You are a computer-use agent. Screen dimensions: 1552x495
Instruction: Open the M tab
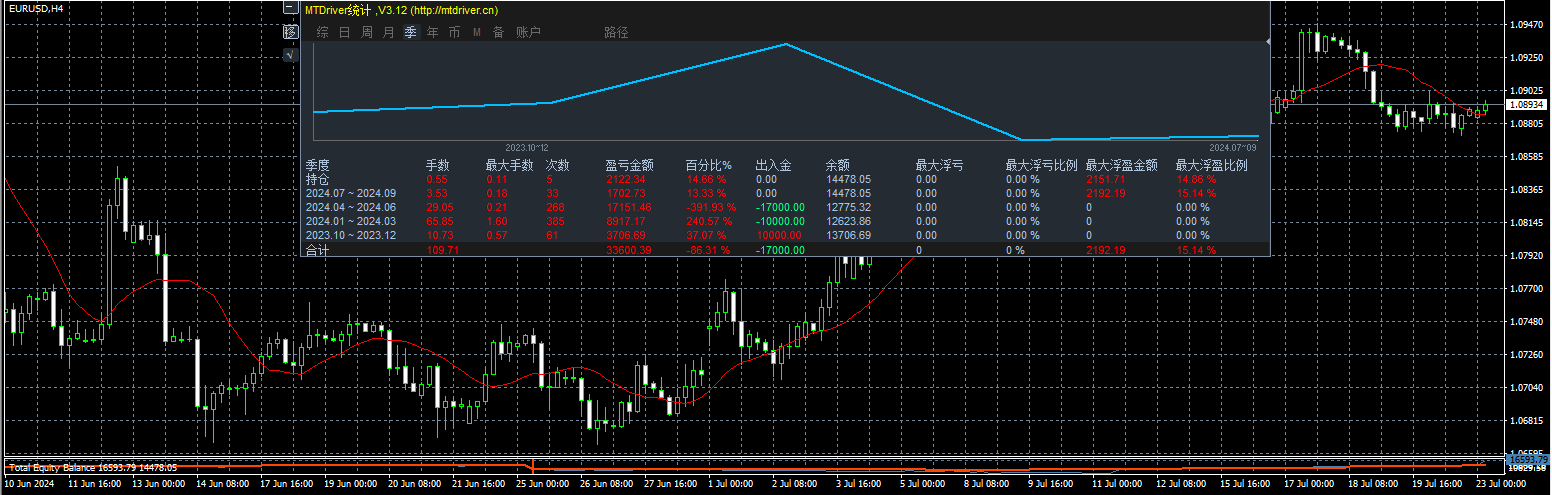click(476, 32)
